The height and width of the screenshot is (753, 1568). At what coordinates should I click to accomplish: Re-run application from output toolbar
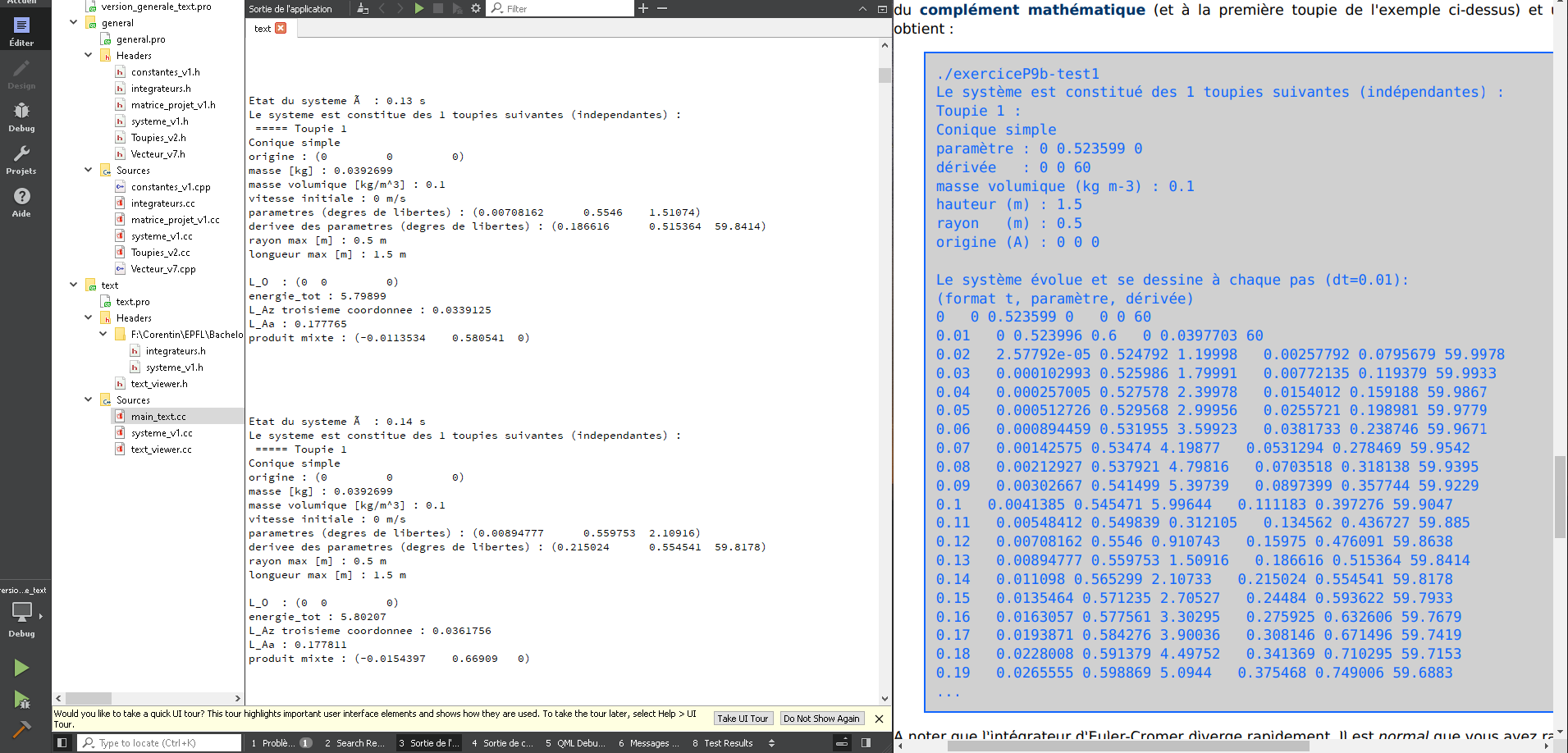pos(419,8)
